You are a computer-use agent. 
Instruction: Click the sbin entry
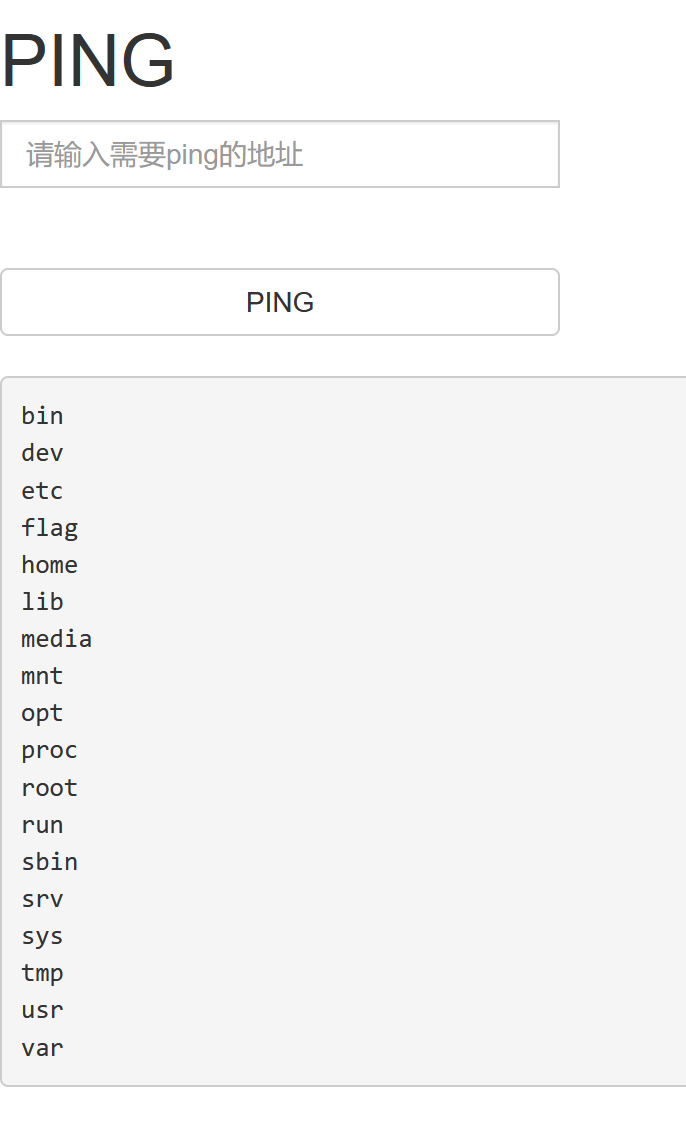point(49,861)
